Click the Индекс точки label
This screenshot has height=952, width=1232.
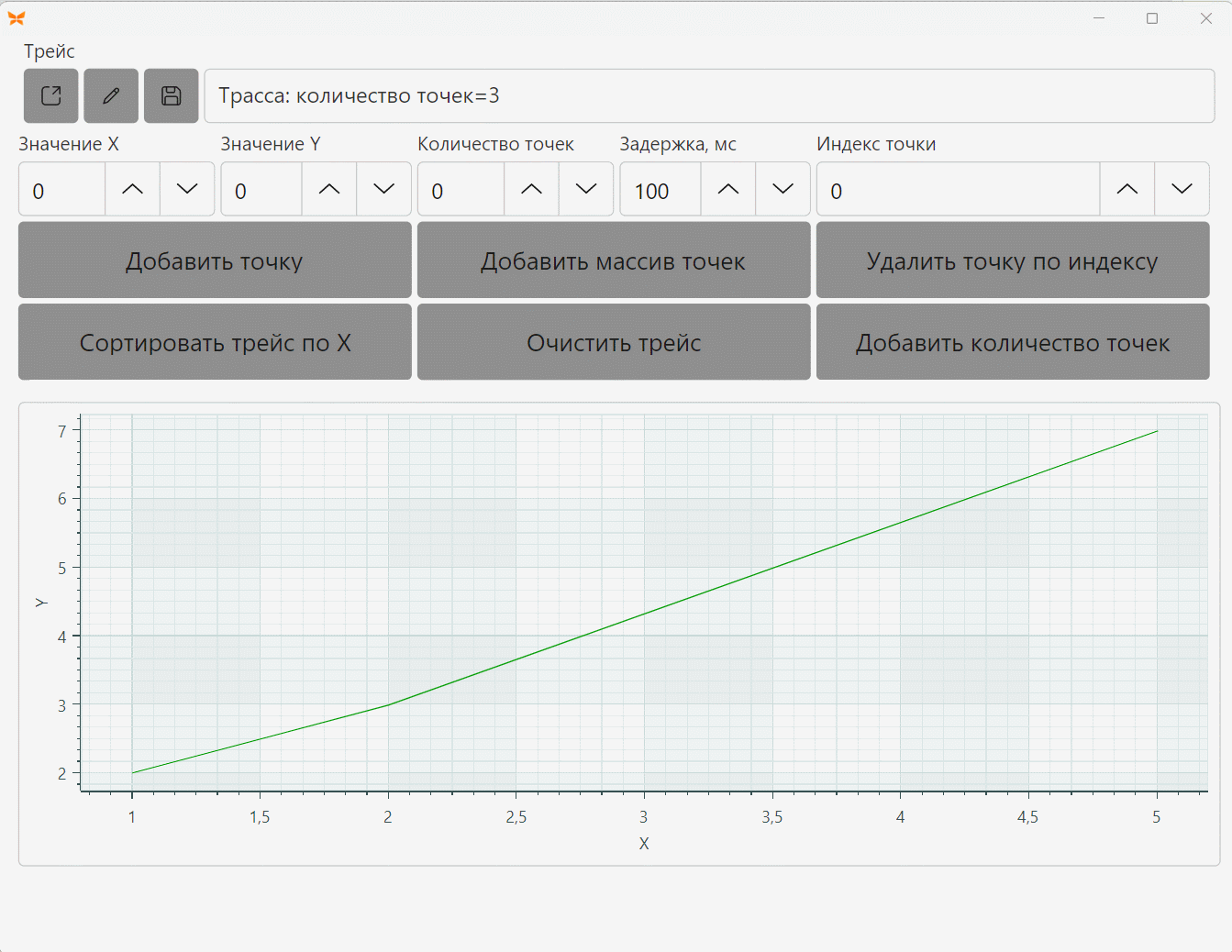click(876, 144)
